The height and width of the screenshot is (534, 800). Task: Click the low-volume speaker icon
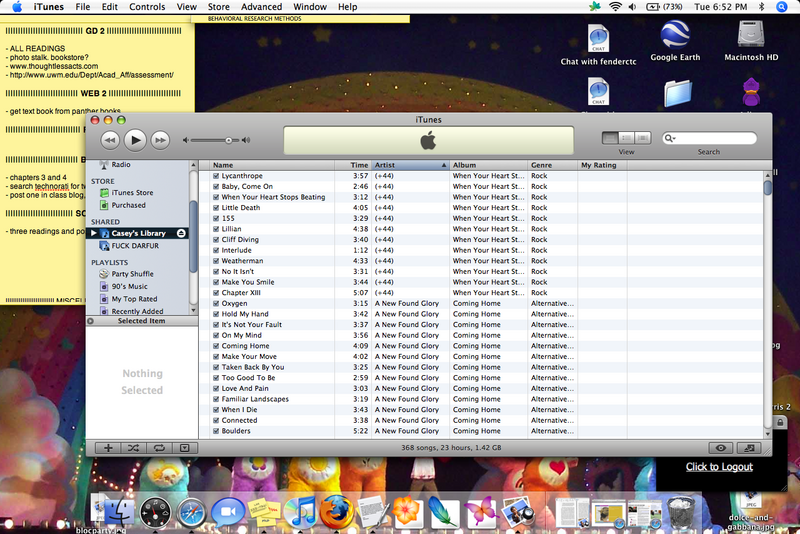click(186, 140)
